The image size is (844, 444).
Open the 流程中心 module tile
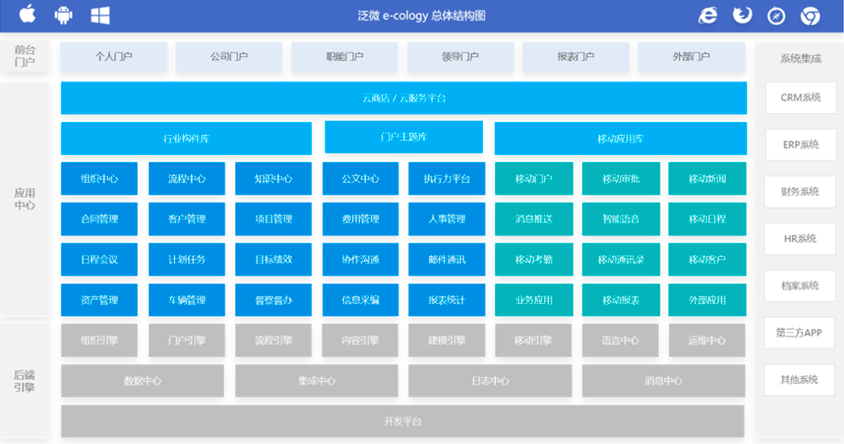(x=187, y=179)
